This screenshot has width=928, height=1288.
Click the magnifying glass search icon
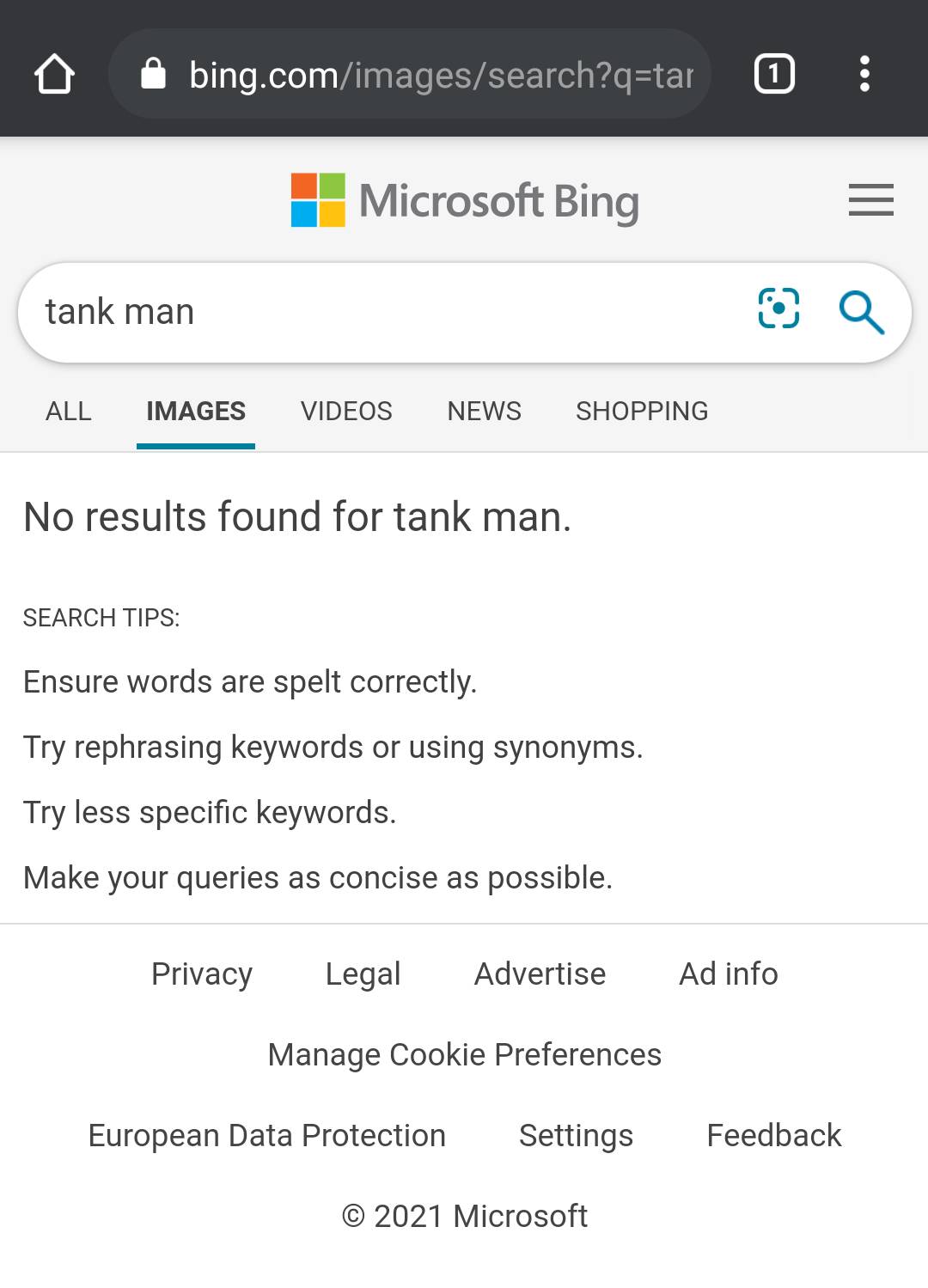tap(864, 313)
